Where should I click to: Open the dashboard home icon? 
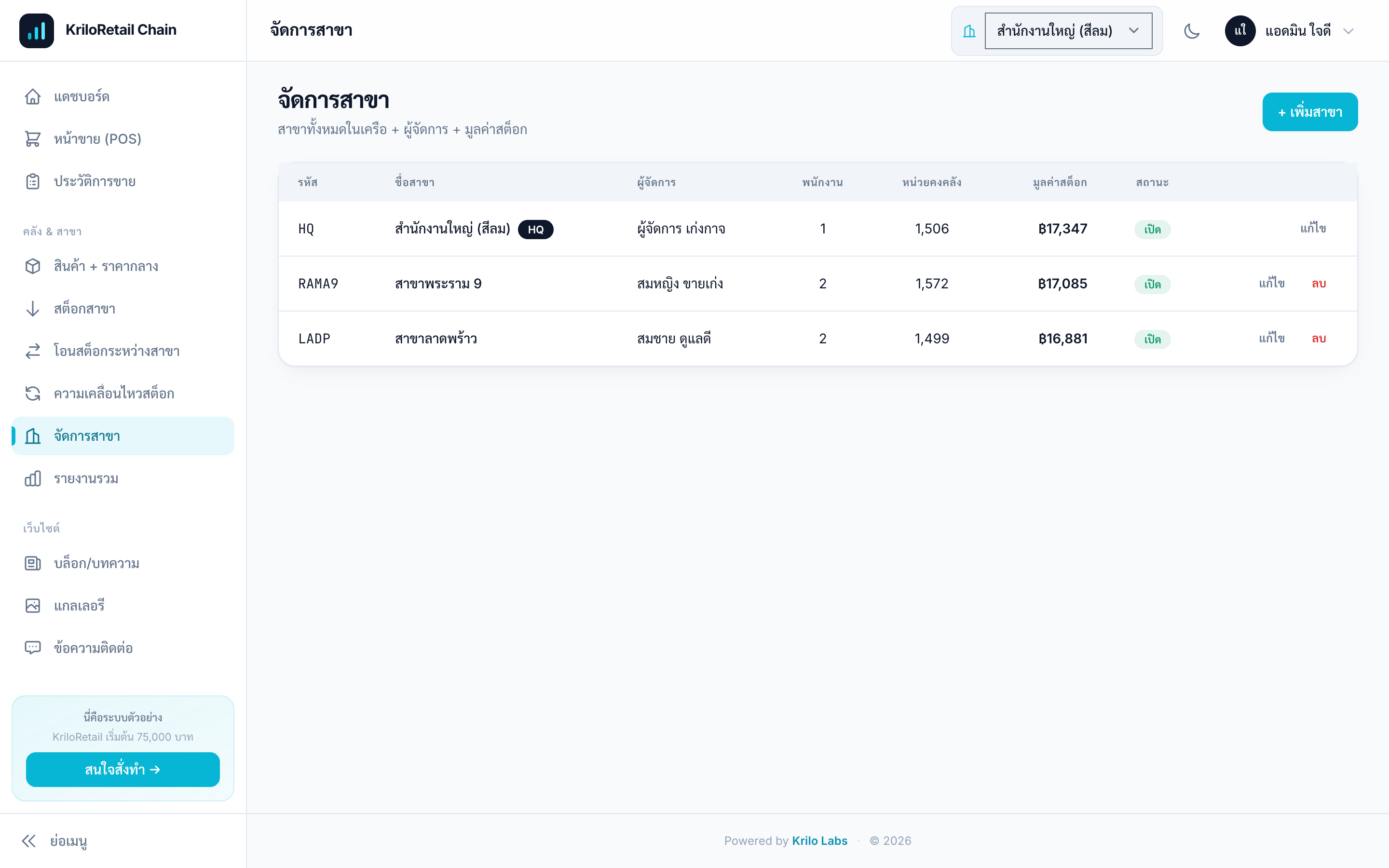click(x=33, y=96)
